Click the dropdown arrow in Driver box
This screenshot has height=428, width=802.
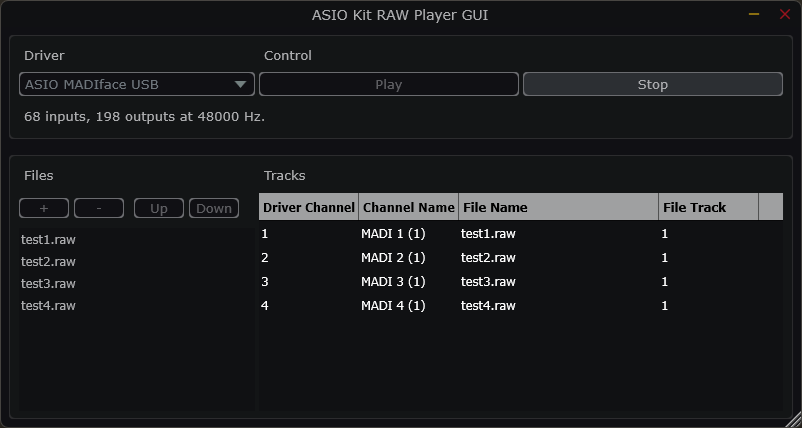[240, 84]
